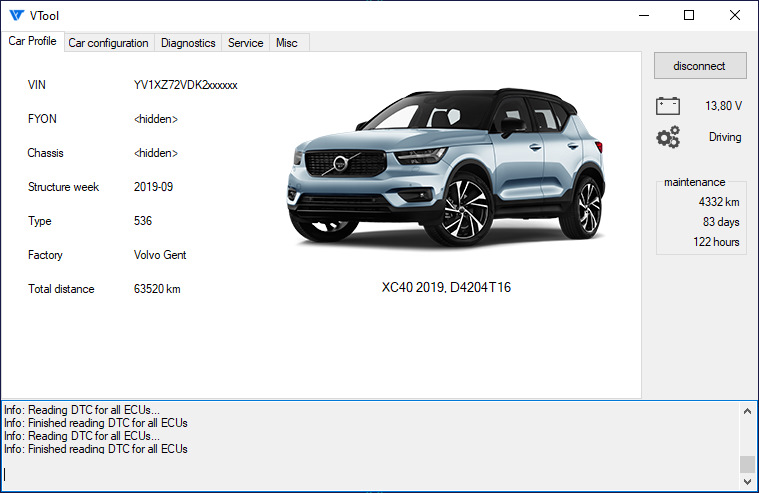Minimize the VTool window
The image size is (759, 493).
click(x=644, y=15)
